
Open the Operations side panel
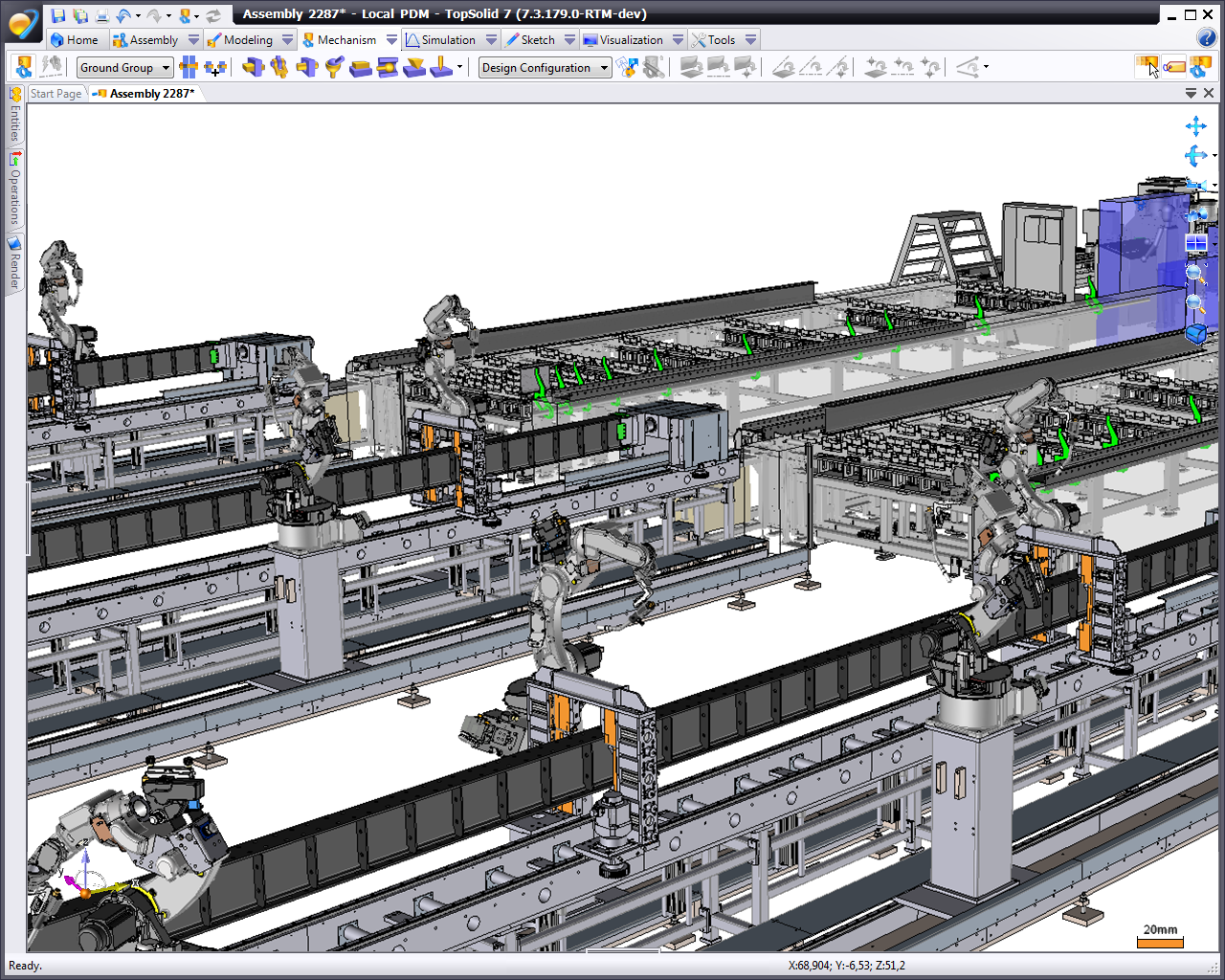(14, 189)
